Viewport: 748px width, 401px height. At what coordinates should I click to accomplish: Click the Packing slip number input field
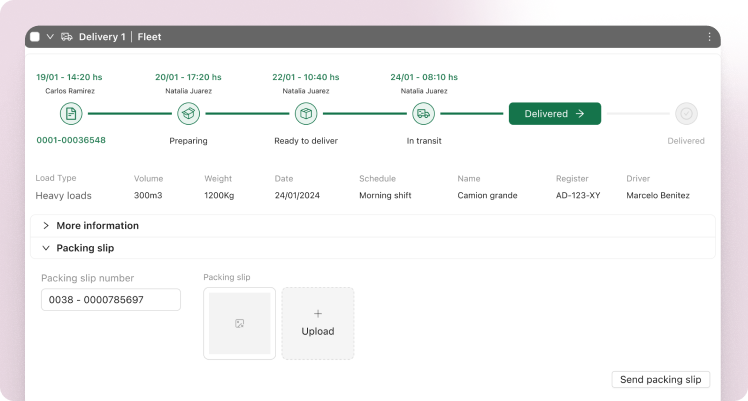click(111, 299)
